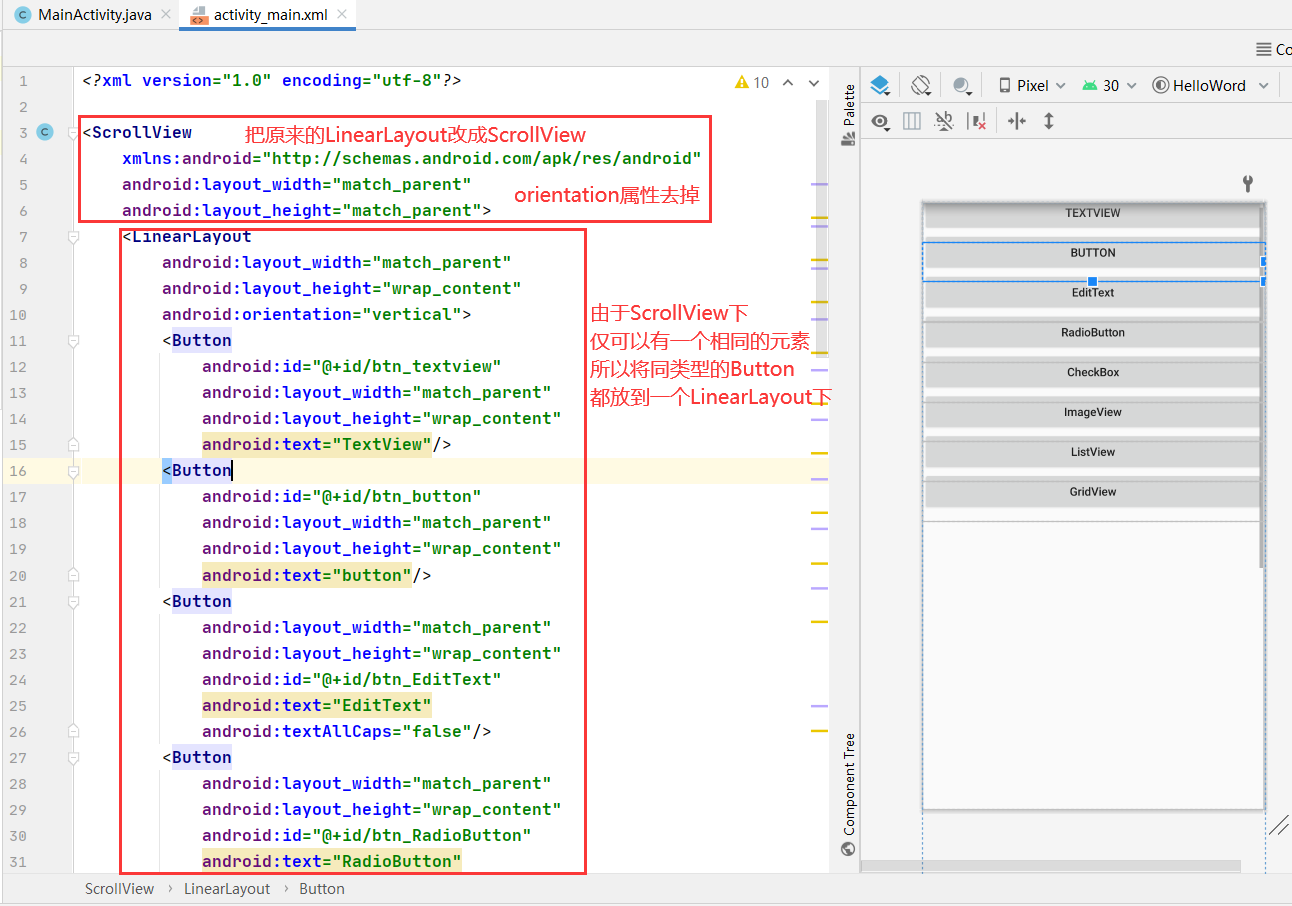This screenshot has width=1292, height=906.
Task: Click the '<ScrollView' tag on line 3
Action: tap(137, 132)
